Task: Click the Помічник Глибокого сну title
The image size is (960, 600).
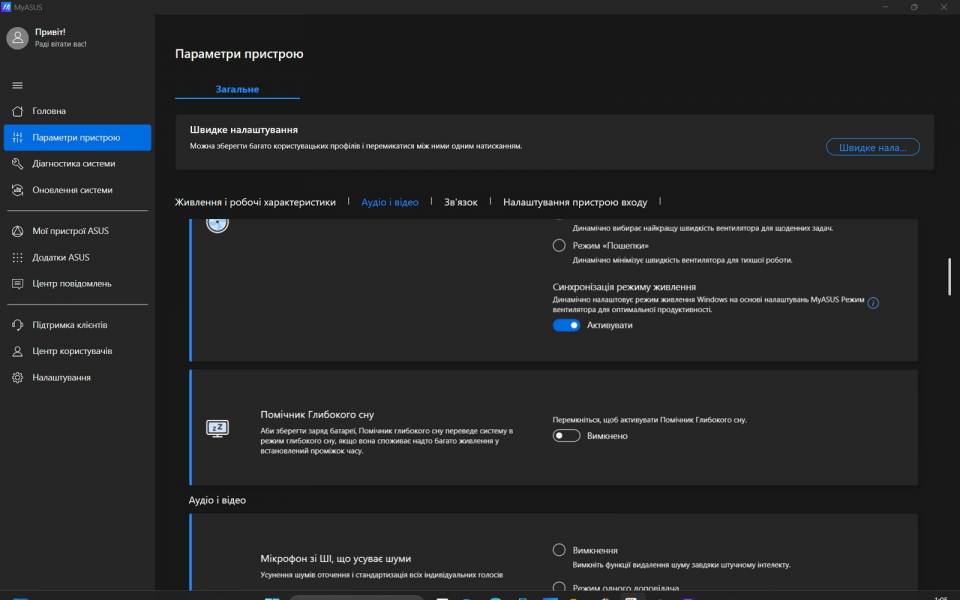Action: tap(317, 414)
